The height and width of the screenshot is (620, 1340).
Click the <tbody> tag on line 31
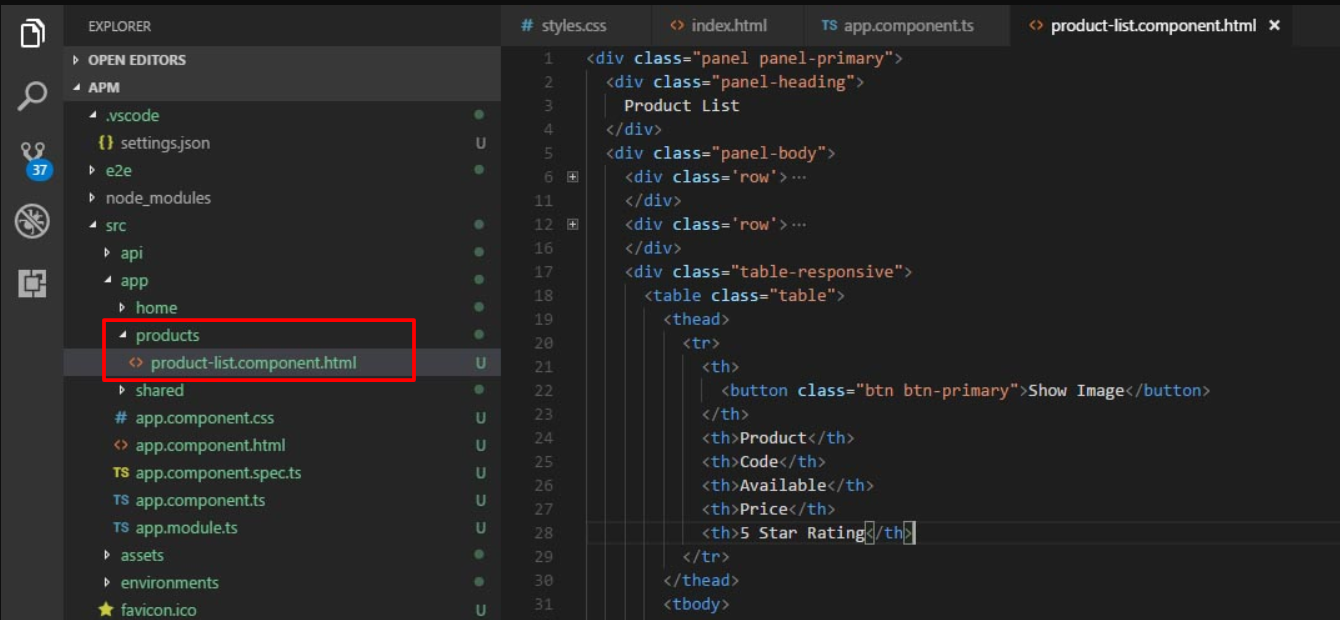click(696, 604)
